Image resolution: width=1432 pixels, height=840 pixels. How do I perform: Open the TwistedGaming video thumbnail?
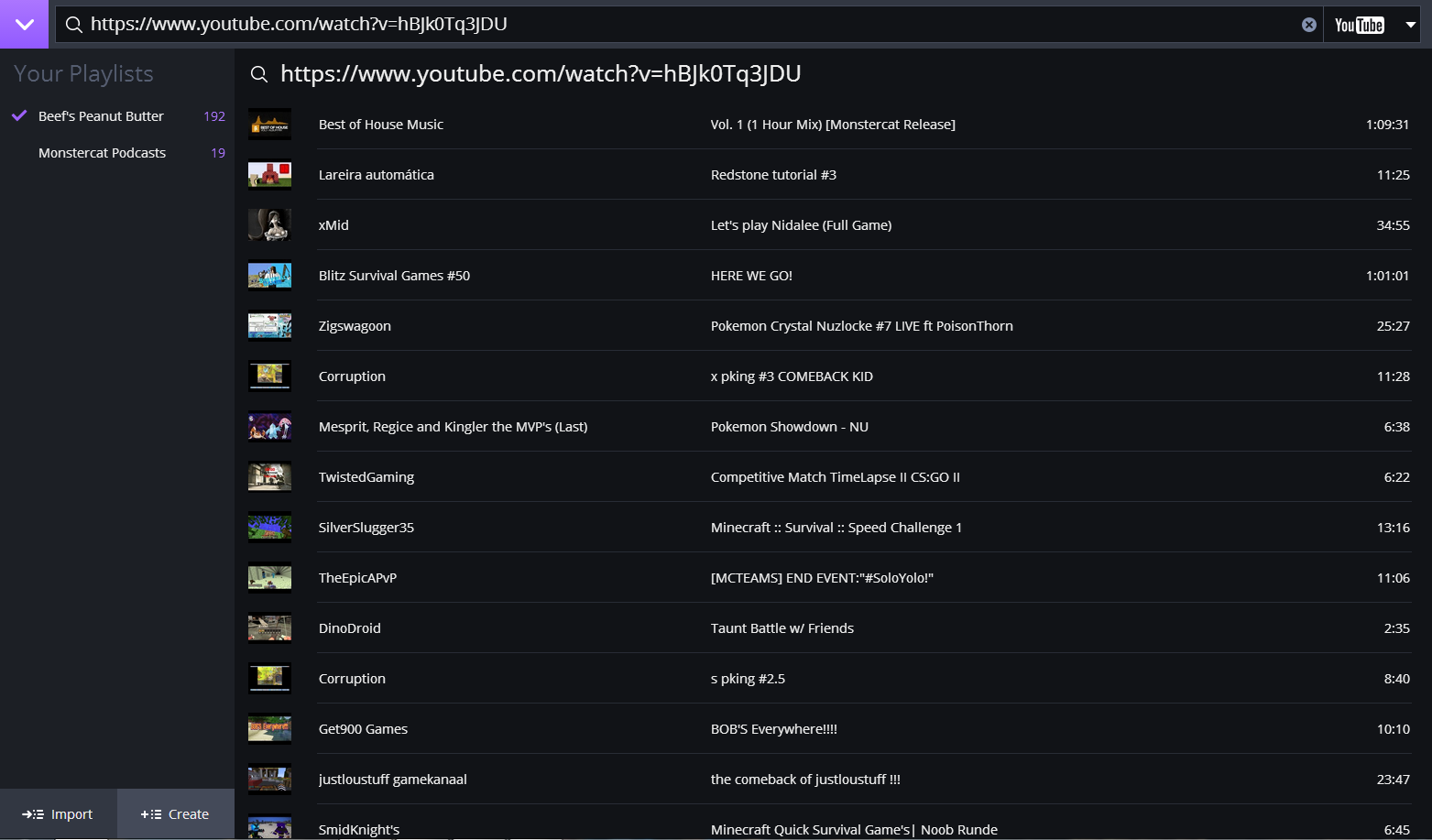[x=269, y=477]
